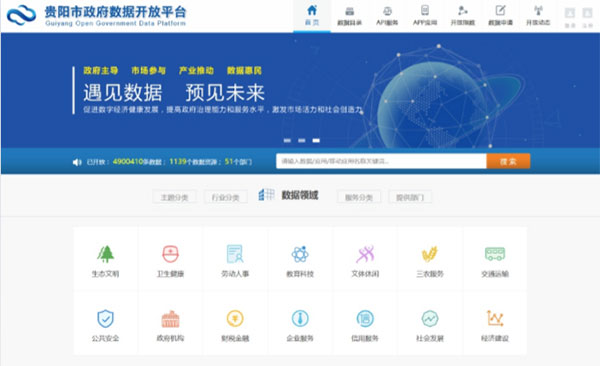Focus the keyword search input field
This screenshot has height=366, width=600.
(x=381, y=161)
